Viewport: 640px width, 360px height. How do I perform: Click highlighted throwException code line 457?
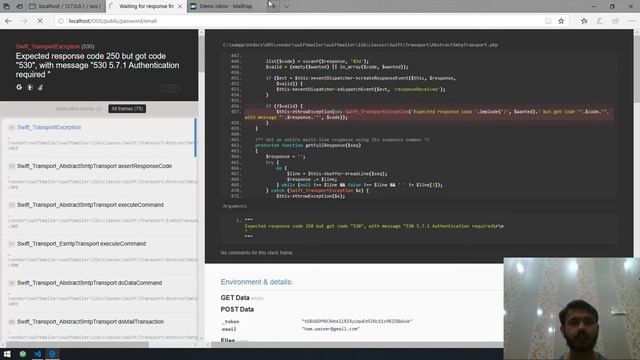tap(429, 114)
